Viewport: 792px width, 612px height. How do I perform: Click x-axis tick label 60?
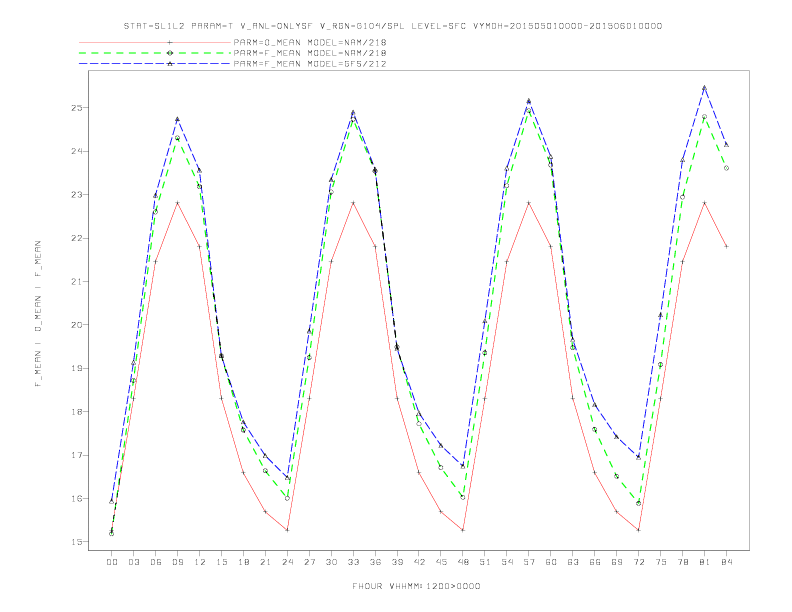tap(551, 562)
